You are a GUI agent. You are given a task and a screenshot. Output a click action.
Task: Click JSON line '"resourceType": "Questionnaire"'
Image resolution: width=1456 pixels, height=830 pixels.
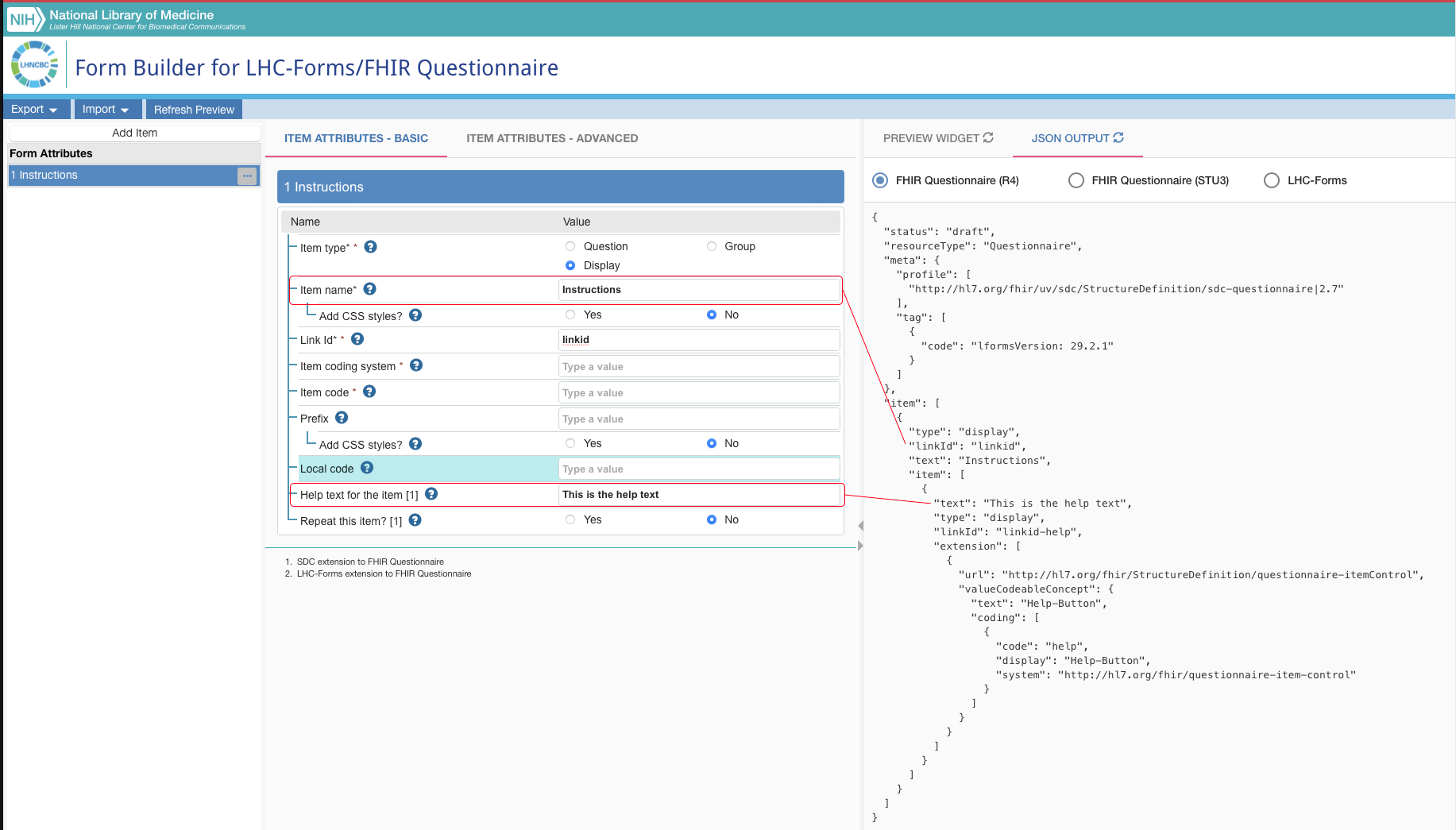coord(983,246)
